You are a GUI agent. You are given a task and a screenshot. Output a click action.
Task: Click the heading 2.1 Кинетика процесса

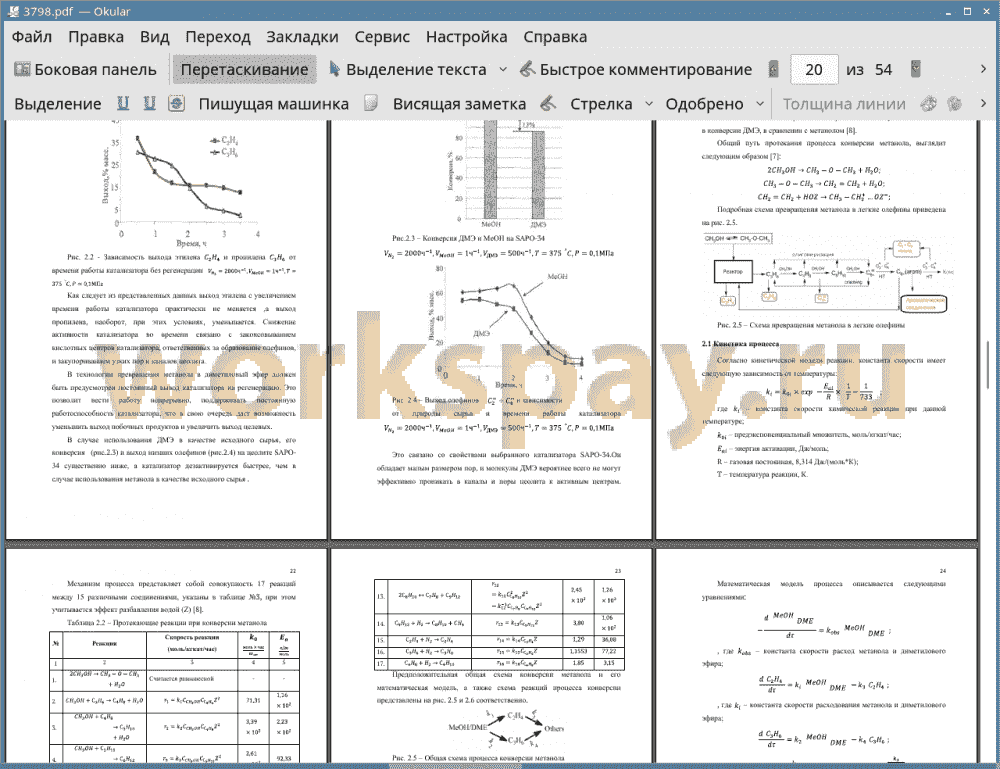(x=740, y=344)
